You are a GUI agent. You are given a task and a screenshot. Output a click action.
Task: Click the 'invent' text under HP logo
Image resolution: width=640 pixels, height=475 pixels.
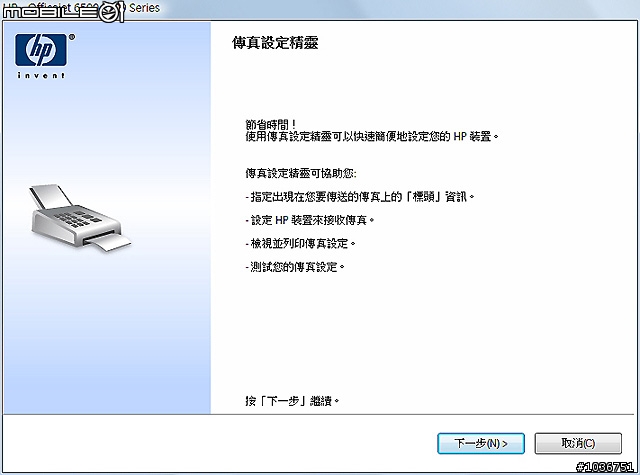pos(41,75)
